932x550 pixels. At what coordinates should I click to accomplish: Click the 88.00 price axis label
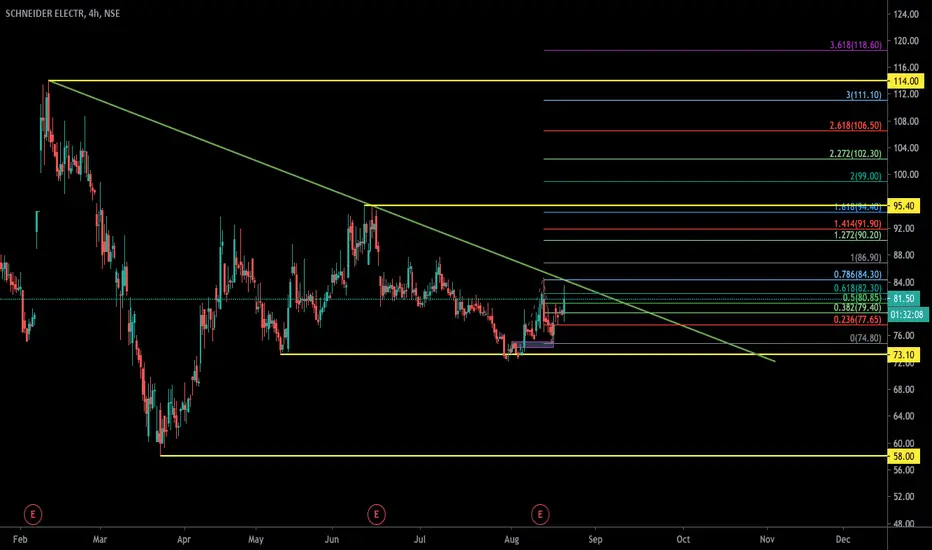coord(903,255)
